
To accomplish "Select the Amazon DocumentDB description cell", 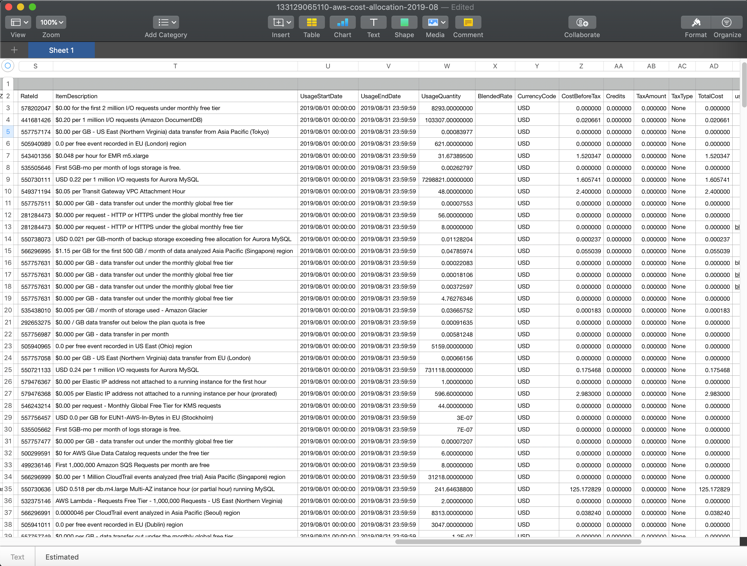I will 175,120.
